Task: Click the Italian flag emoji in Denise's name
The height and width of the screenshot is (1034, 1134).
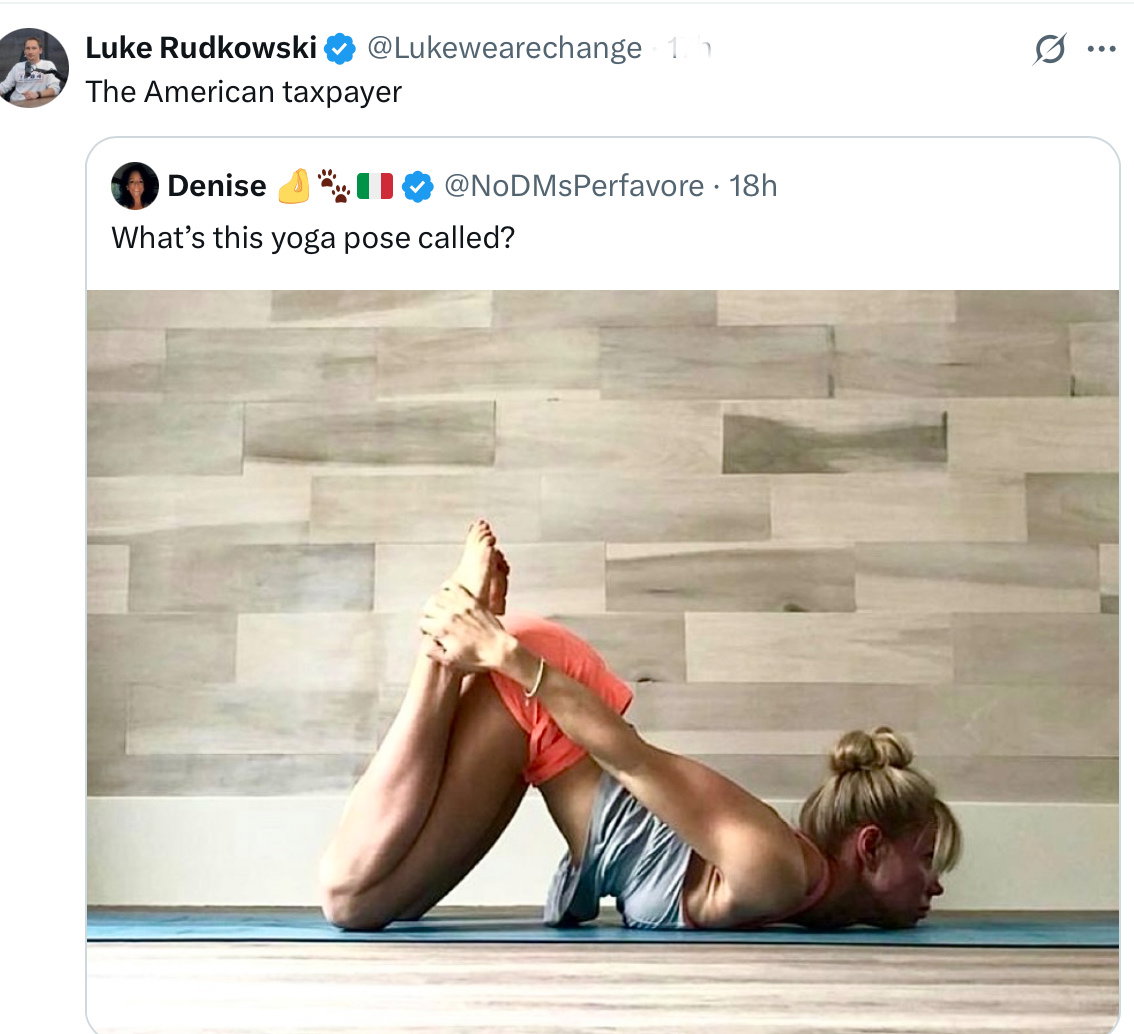Action: [375, 186]
